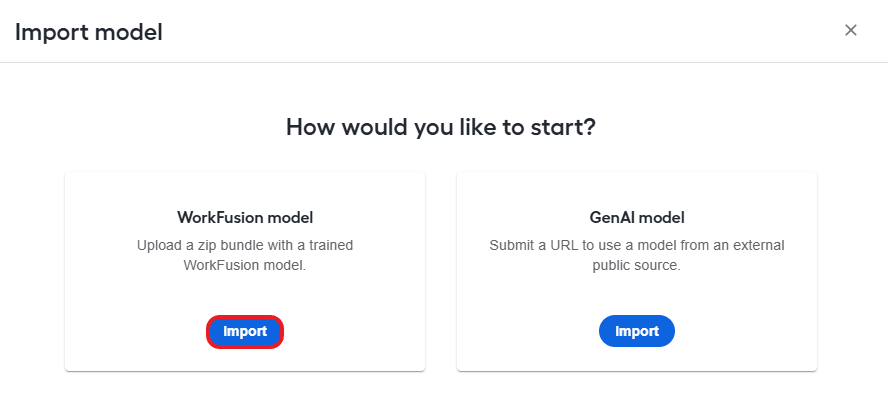
Task: Click Import under WorkFusion model
Action: click(x=245, y=331)
